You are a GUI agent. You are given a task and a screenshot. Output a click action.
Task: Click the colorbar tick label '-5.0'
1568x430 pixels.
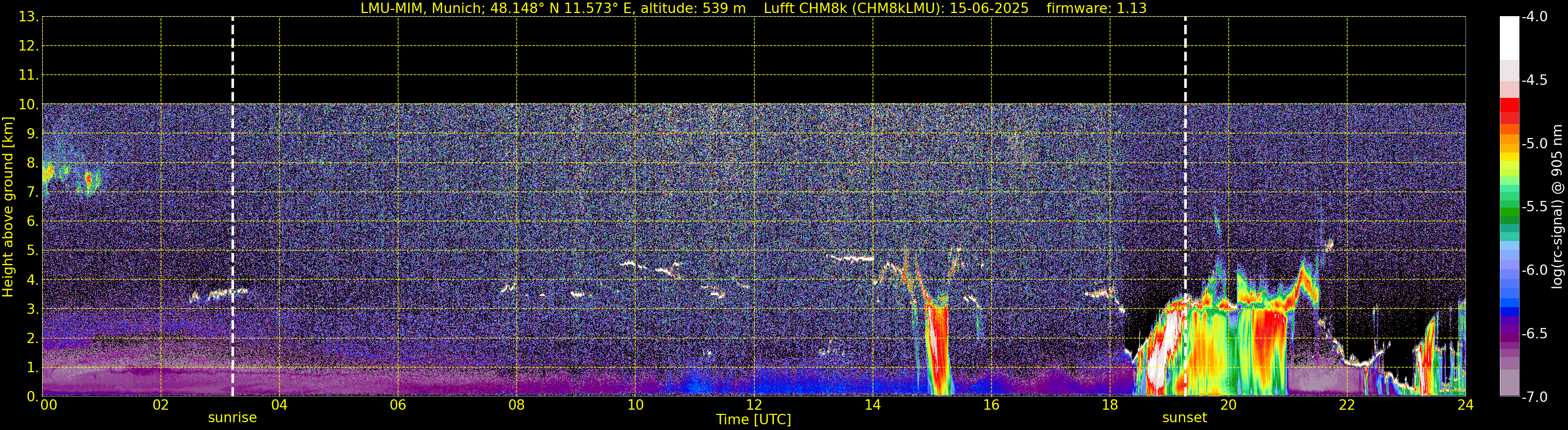tap(1535, 144)
